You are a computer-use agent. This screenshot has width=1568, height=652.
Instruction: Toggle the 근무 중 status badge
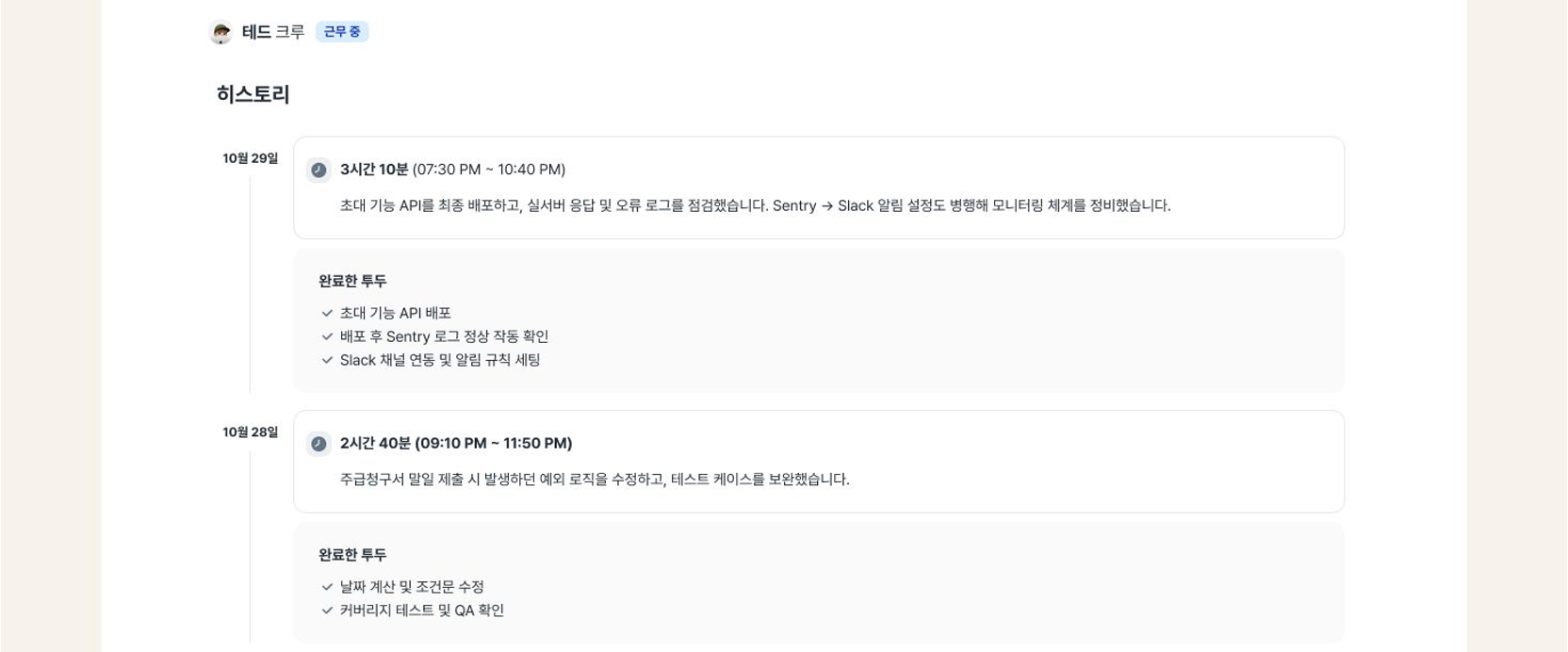click(341, 31)
